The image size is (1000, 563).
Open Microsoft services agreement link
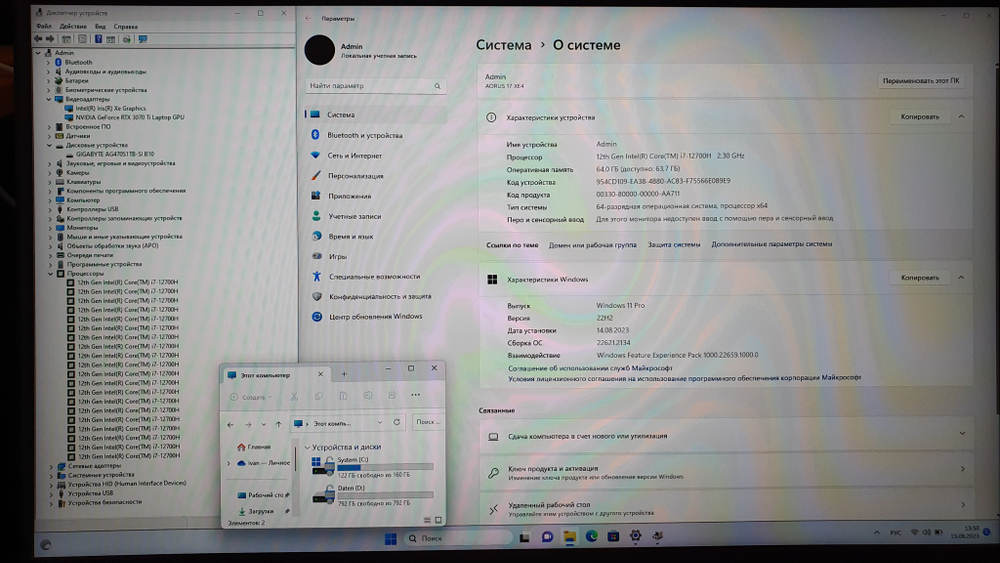point(590,368)
